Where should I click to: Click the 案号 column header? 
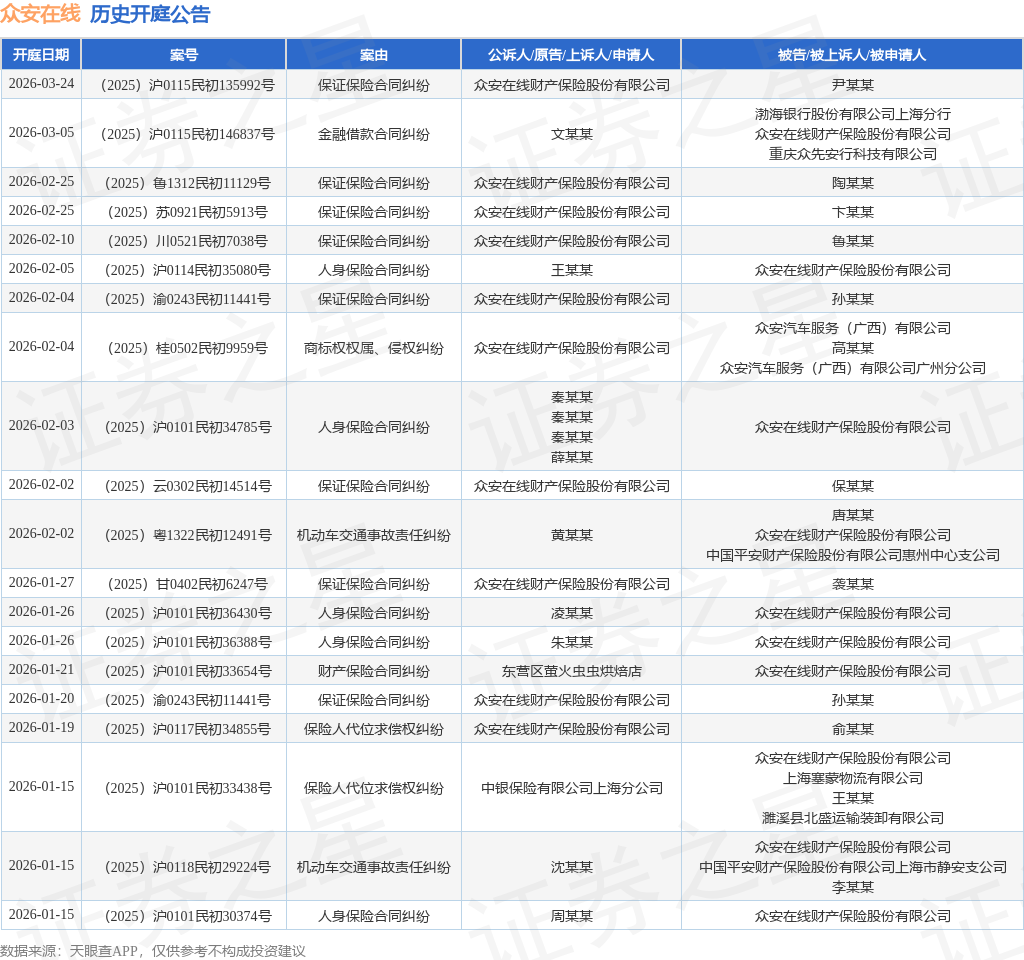pyautogui.click(x=184, y=55)
